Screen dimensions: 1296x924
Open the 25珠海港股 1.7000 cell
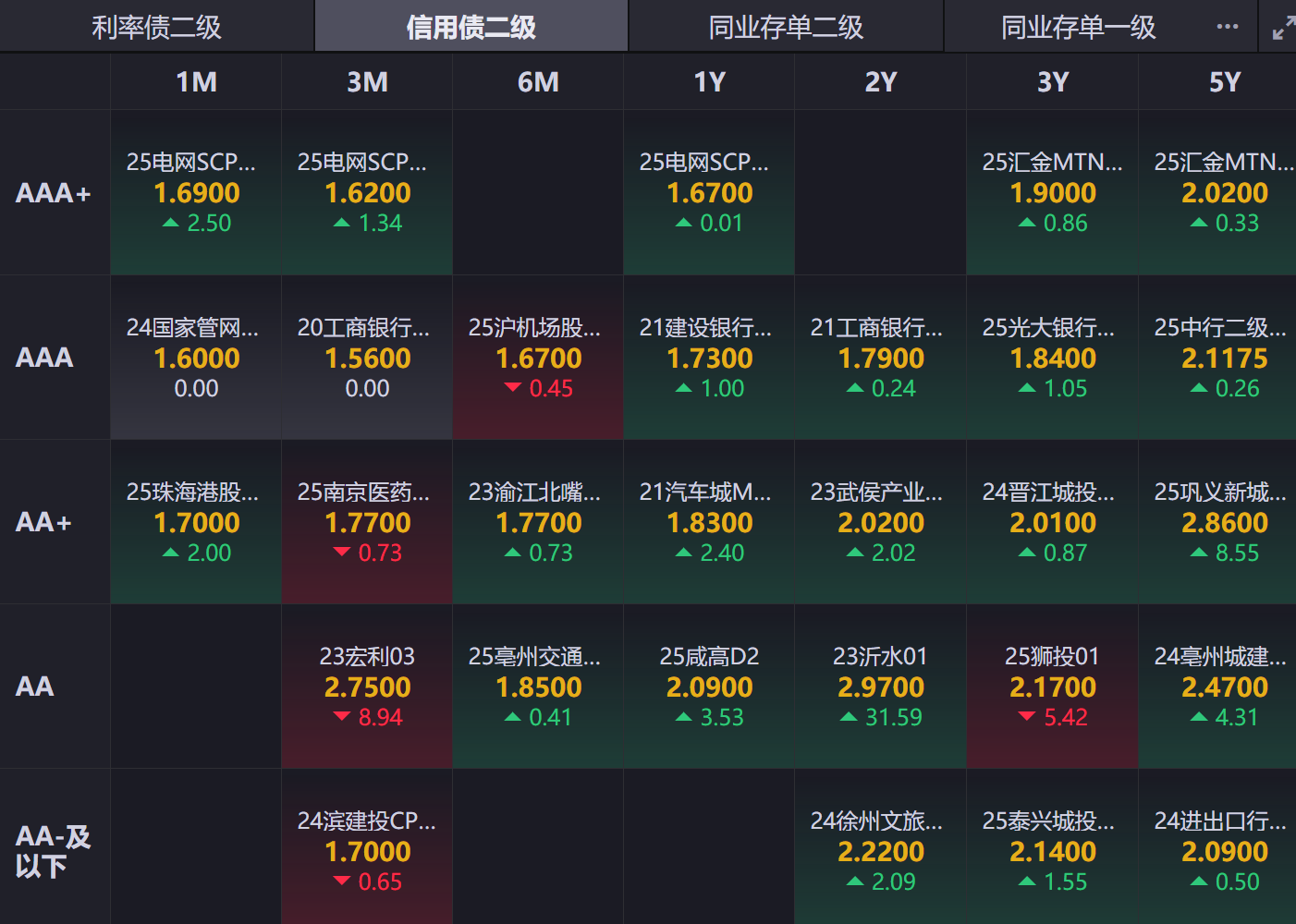click(x=196, y=522)
